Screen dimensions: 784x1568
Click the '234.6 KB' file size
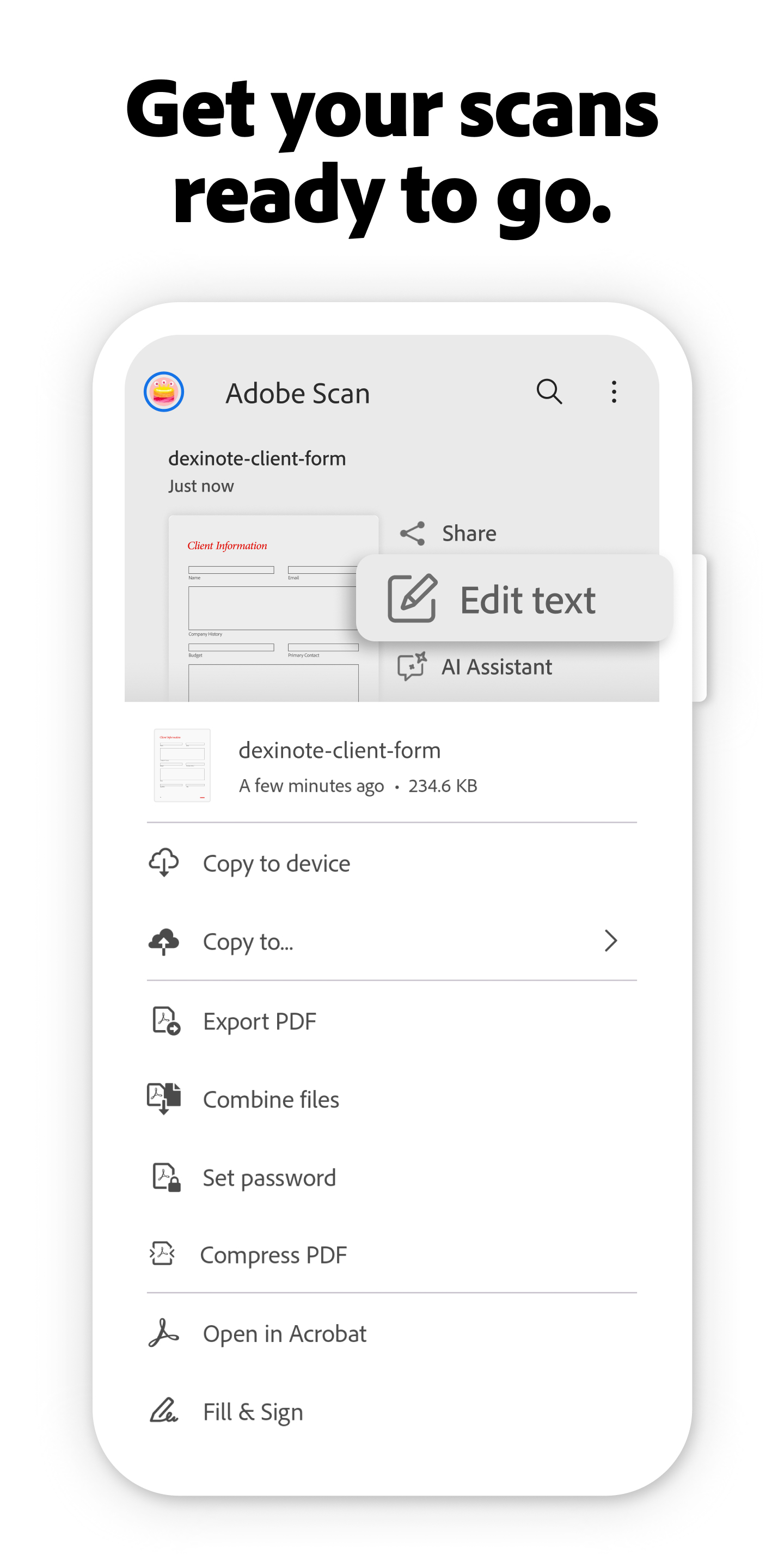(x=443, y=785)
